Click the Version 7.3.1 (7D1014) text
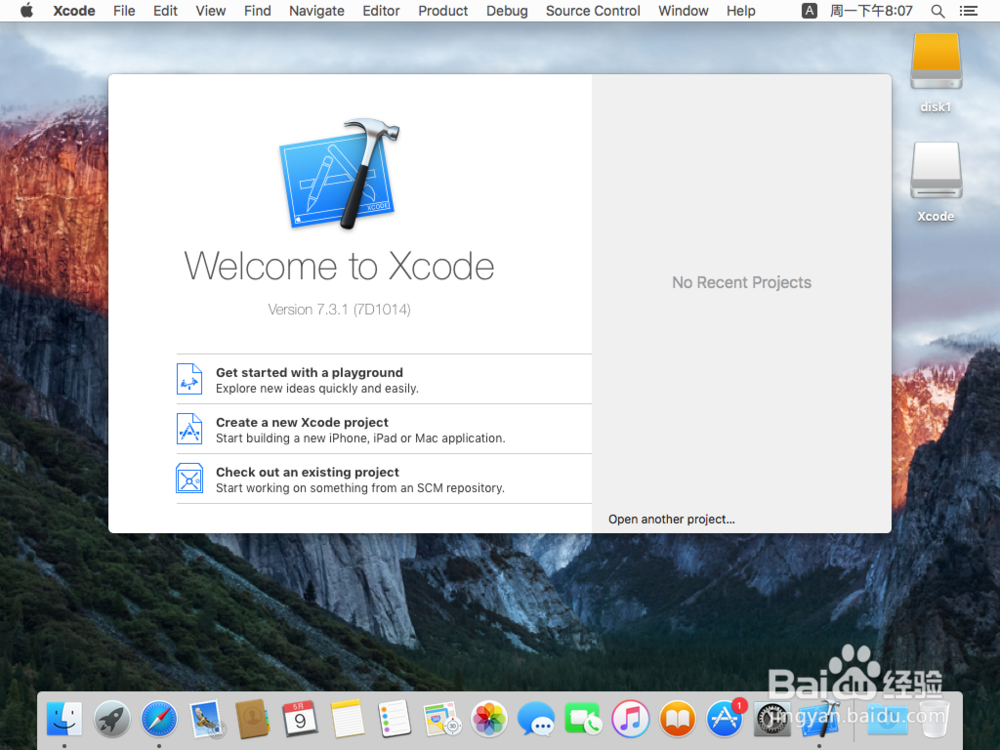The width and height of the screenshot is (1000, 750). [x=339, y=309]
